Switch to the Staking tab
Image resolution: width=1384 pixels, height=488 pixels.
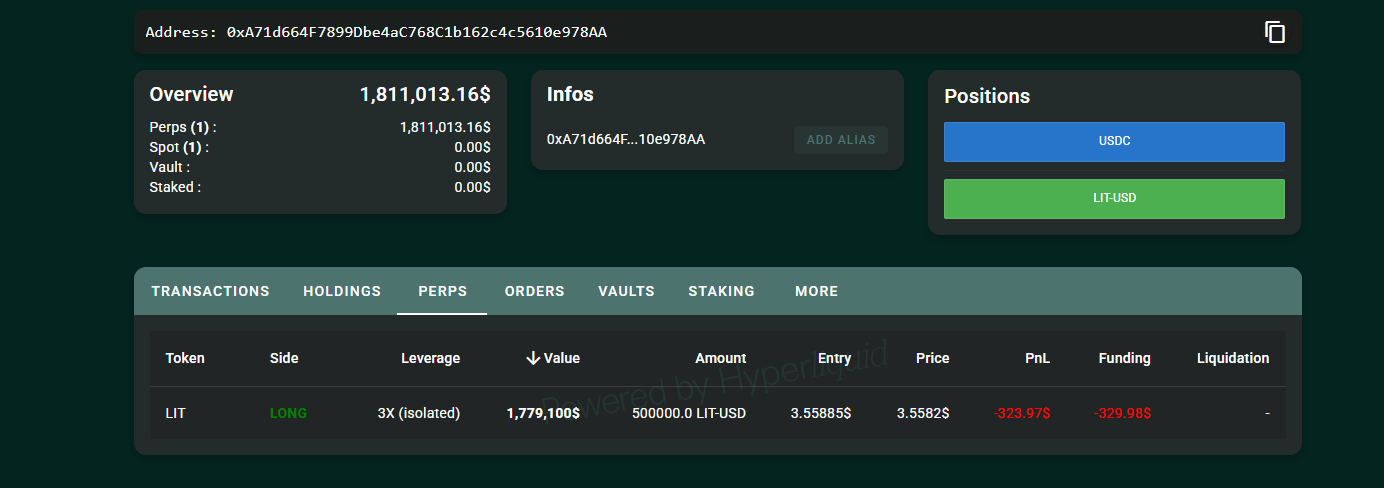721,291
